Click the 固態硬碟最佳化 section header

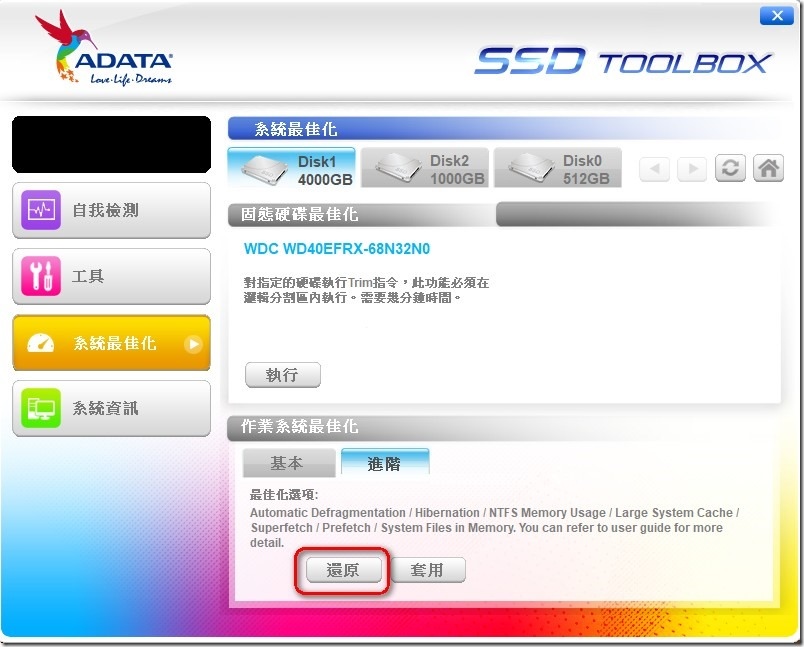[x=299, y=214]
